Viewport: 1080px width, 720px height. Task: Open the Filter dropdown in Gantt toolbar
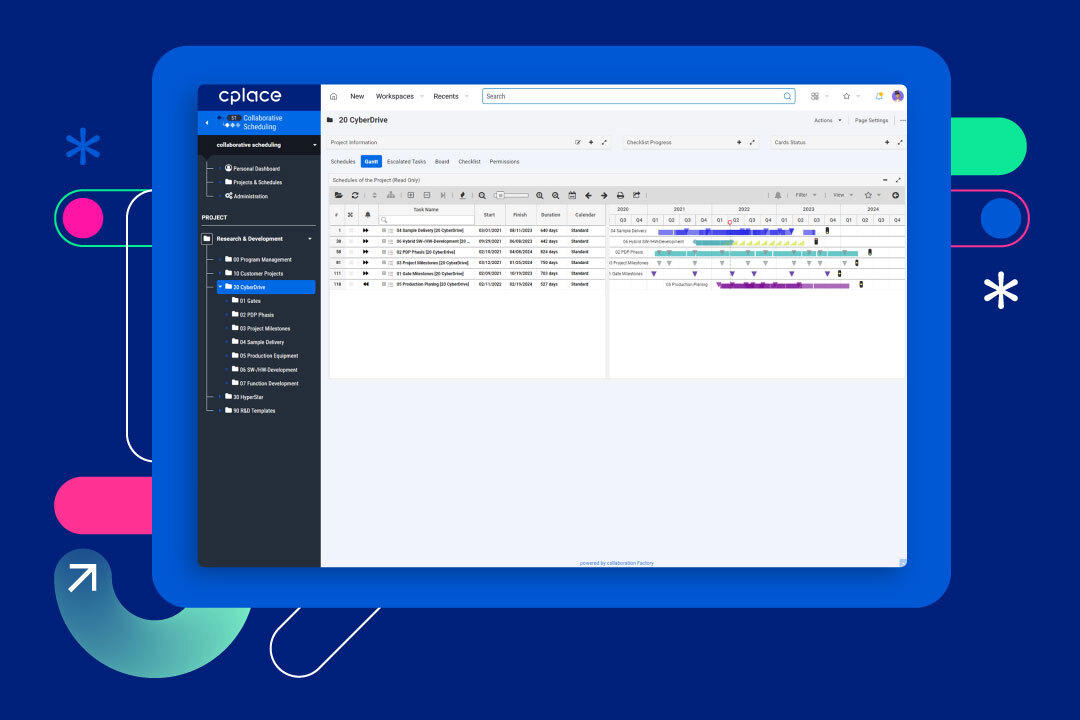point(806,196)
